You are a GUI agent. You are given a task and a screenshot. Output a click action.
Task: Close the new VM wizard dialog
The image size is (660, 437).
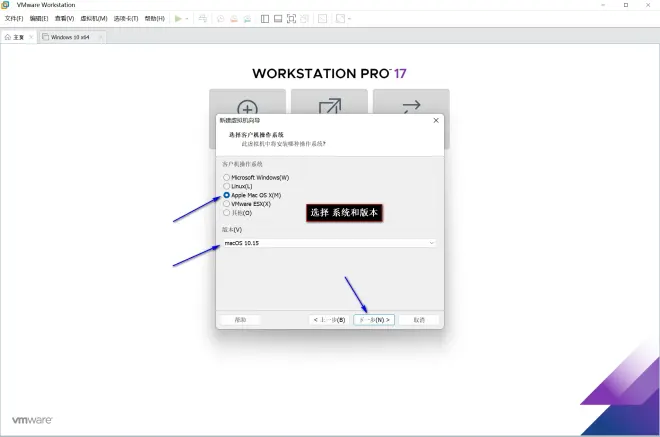click(436, 120)
